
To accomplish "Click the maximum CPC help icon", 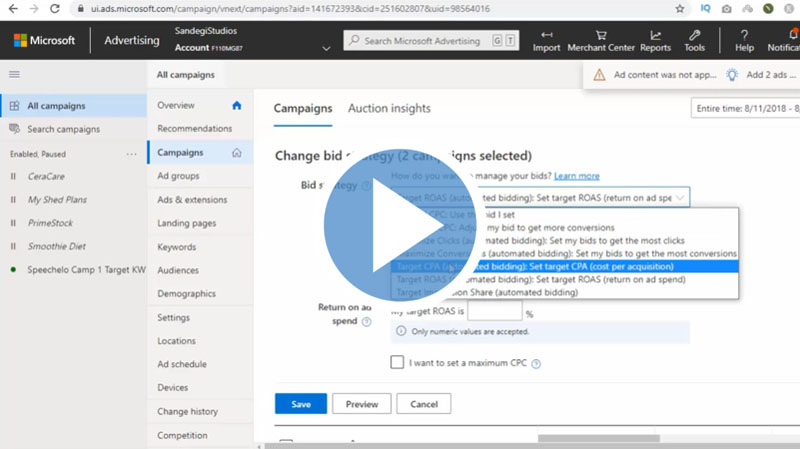I will [x=536, y=363].
